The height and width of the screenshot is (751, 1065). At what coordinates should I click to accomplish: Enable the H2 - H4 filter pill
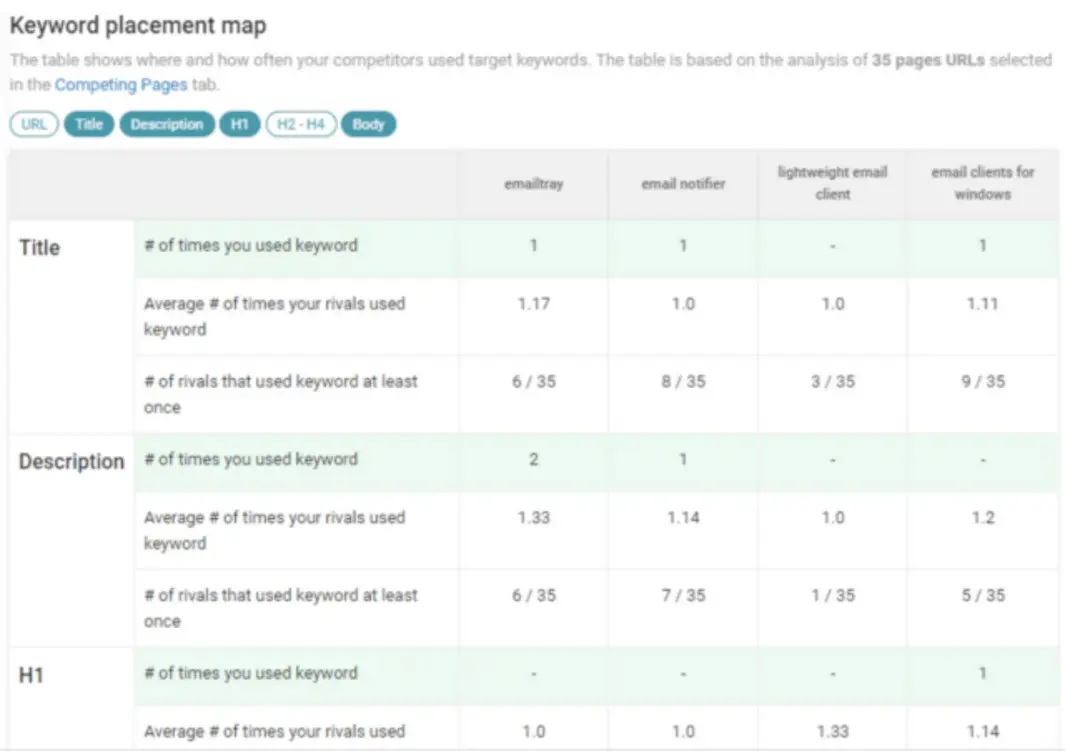298,124
